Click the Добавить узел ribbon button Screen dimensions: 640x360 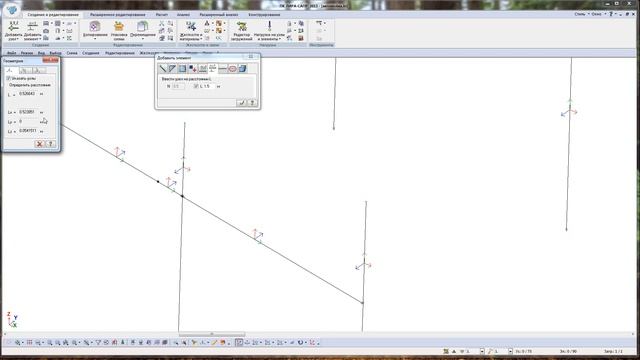click(x=13, y=31)
